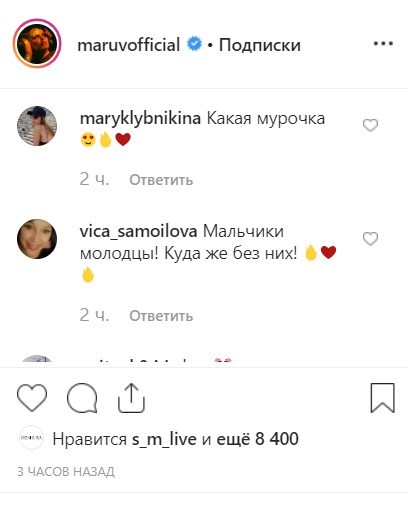The height and width of the screenshot is (512, 409).
Task: Open maryklybnikina username link
Action: [x=140, y=119]
